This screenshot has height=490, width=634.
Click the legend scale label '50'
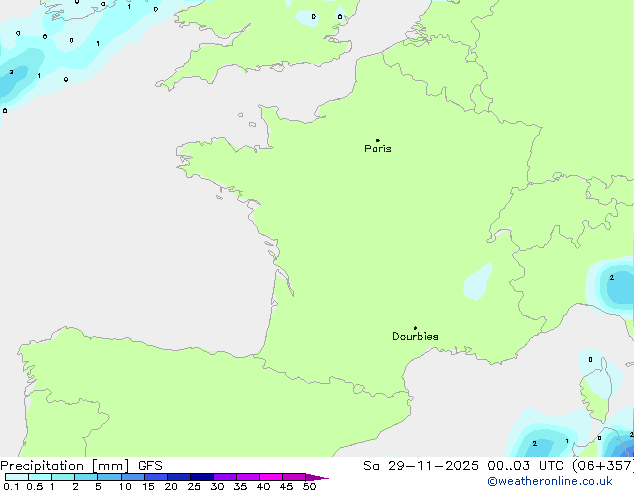[x=309, y=486]
